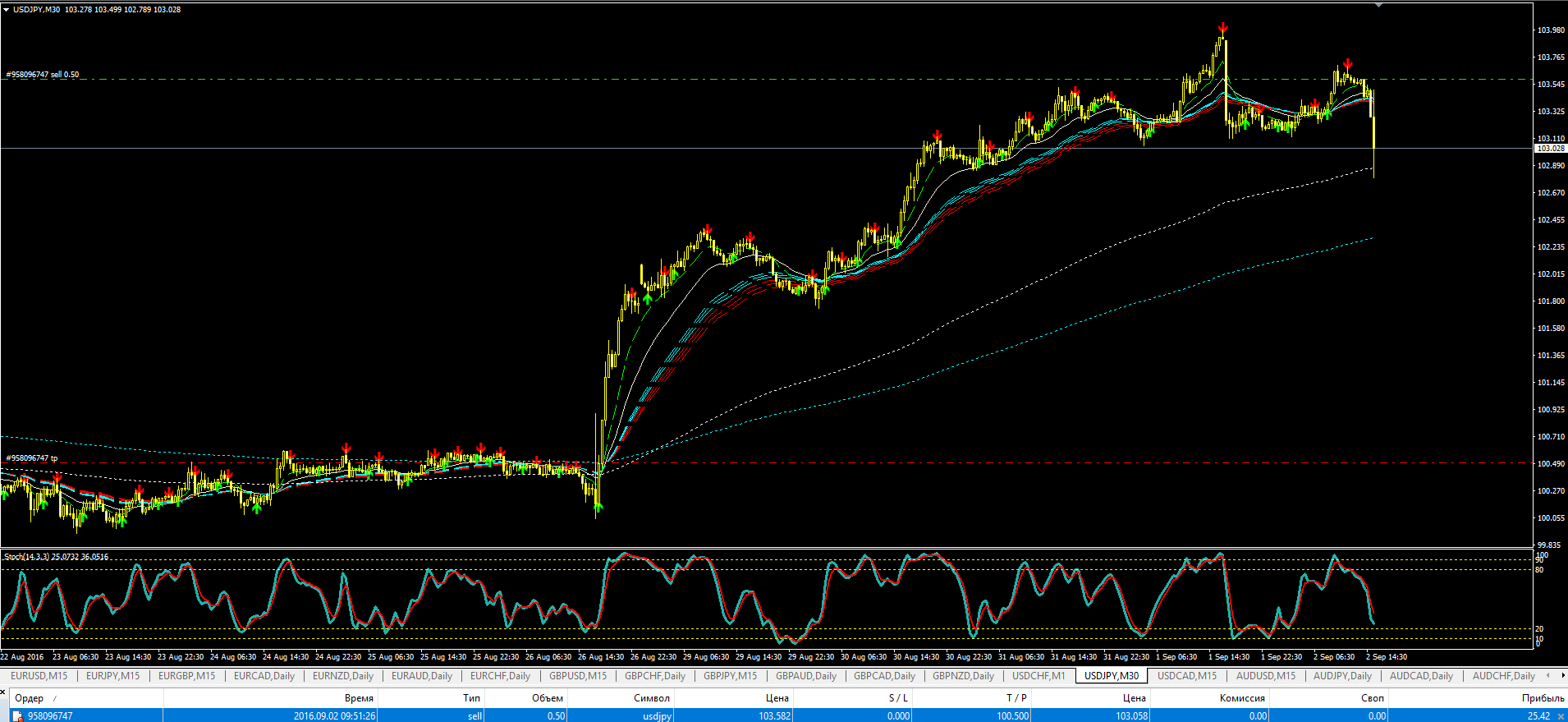Viewport: 1568px width, 722px height.
Task: Click the usdjpy symbol cell
Action: point(658,716)
